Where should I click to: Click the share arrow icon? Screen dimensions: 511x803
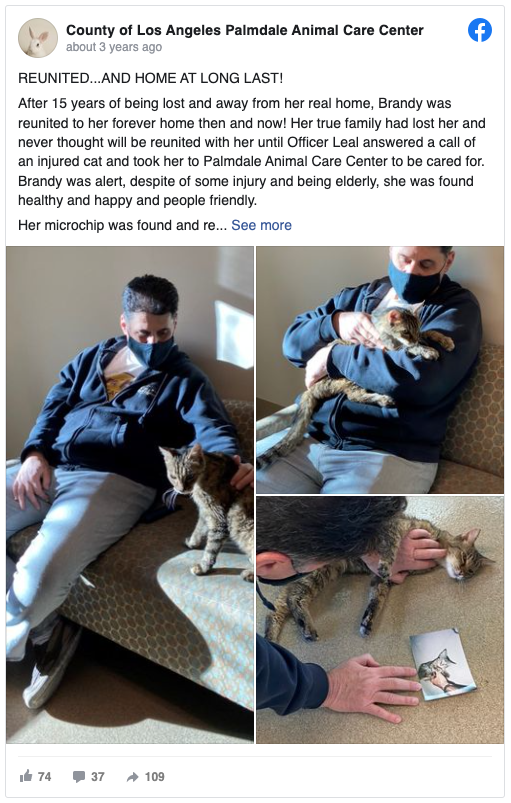coord(133,777)
